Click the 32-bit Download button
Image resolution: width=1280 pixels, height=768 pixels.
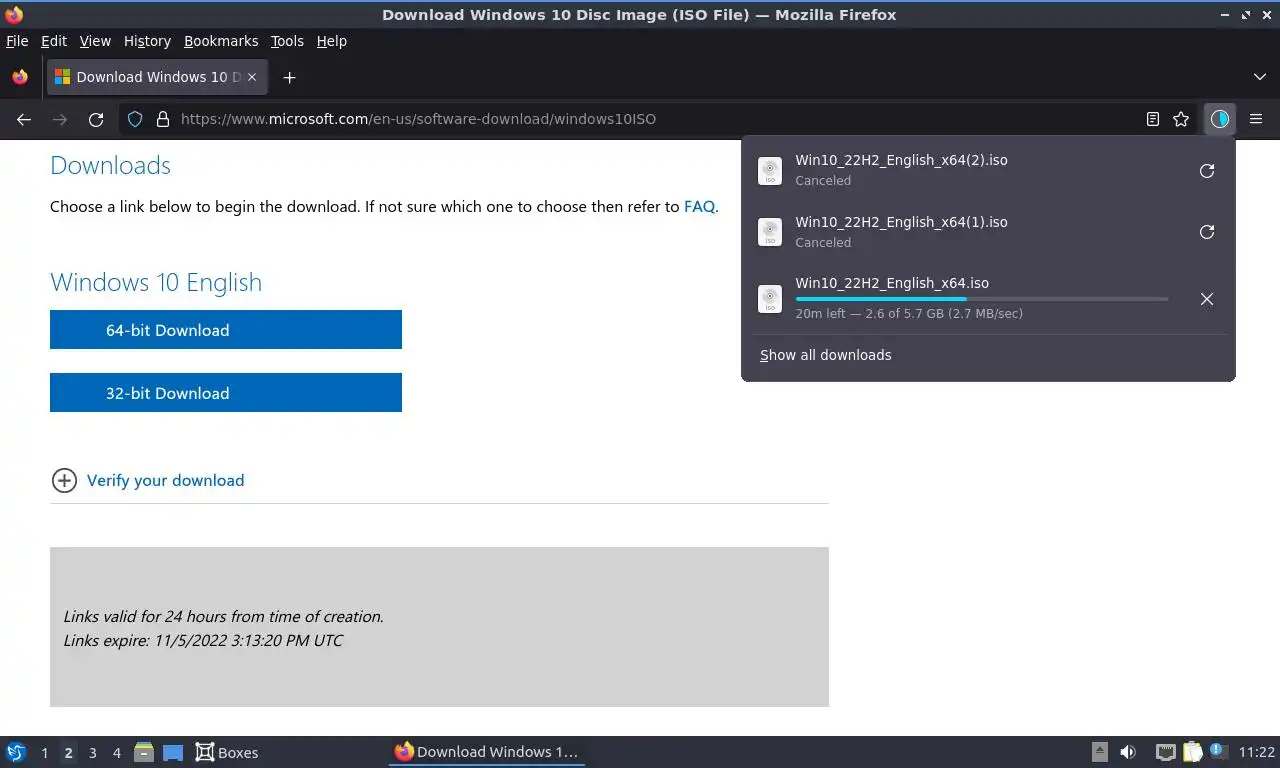coord(226,393)
